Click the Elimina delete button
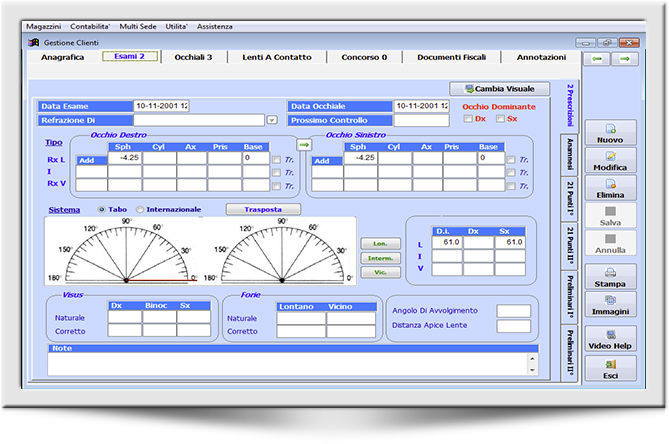 [610, 188]
